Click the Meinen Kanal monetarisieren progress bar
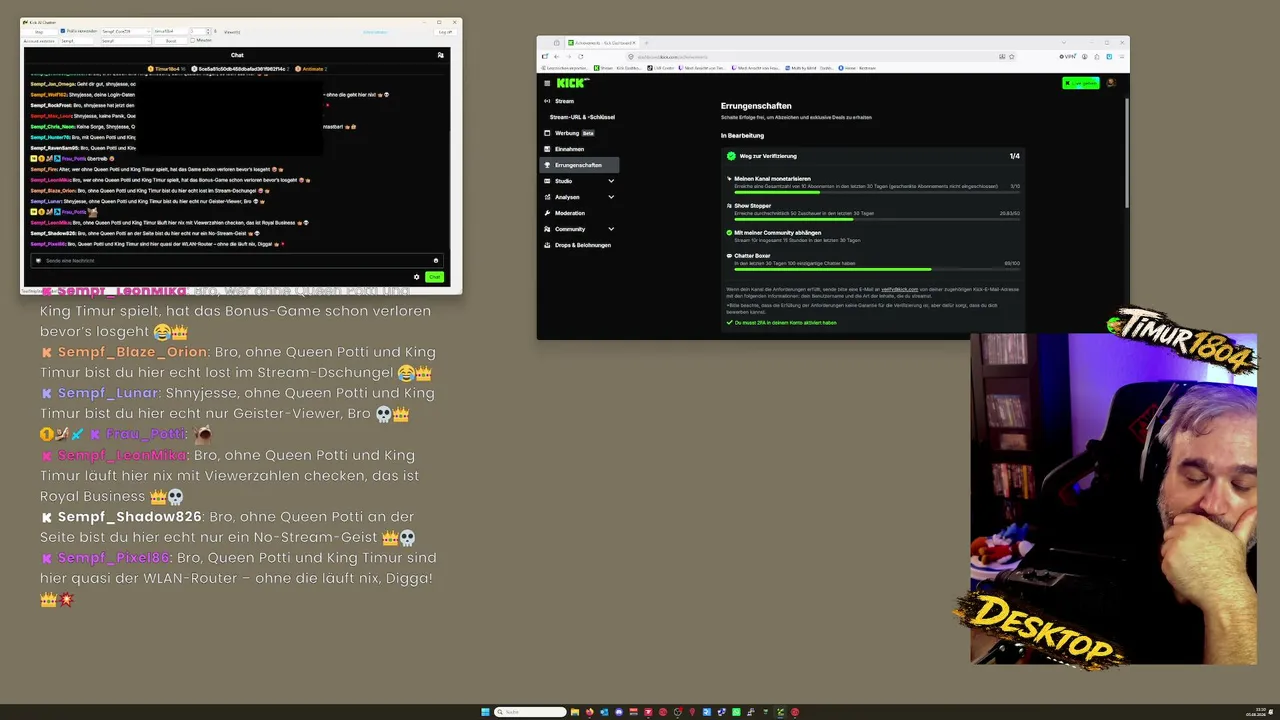The width and height of the screenshot is (1280, 720). point(877,192)
